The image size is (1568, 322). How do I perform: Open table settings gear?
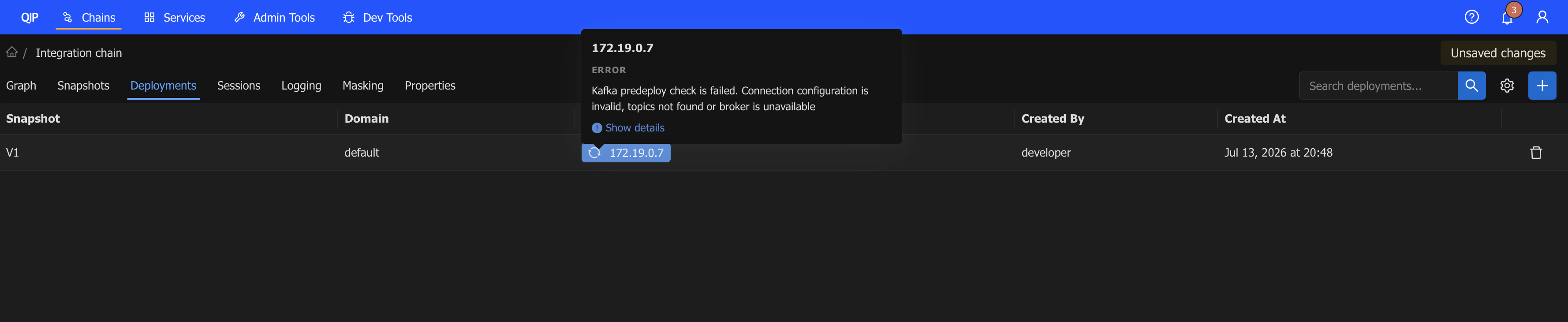[1507, 86]
